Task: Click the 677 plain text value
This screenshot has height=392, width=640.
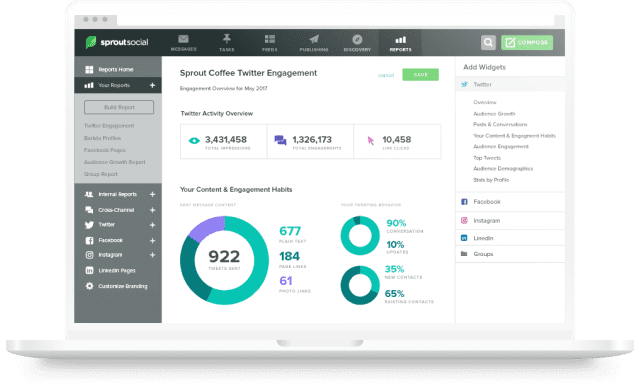Action: coord(290,231)
